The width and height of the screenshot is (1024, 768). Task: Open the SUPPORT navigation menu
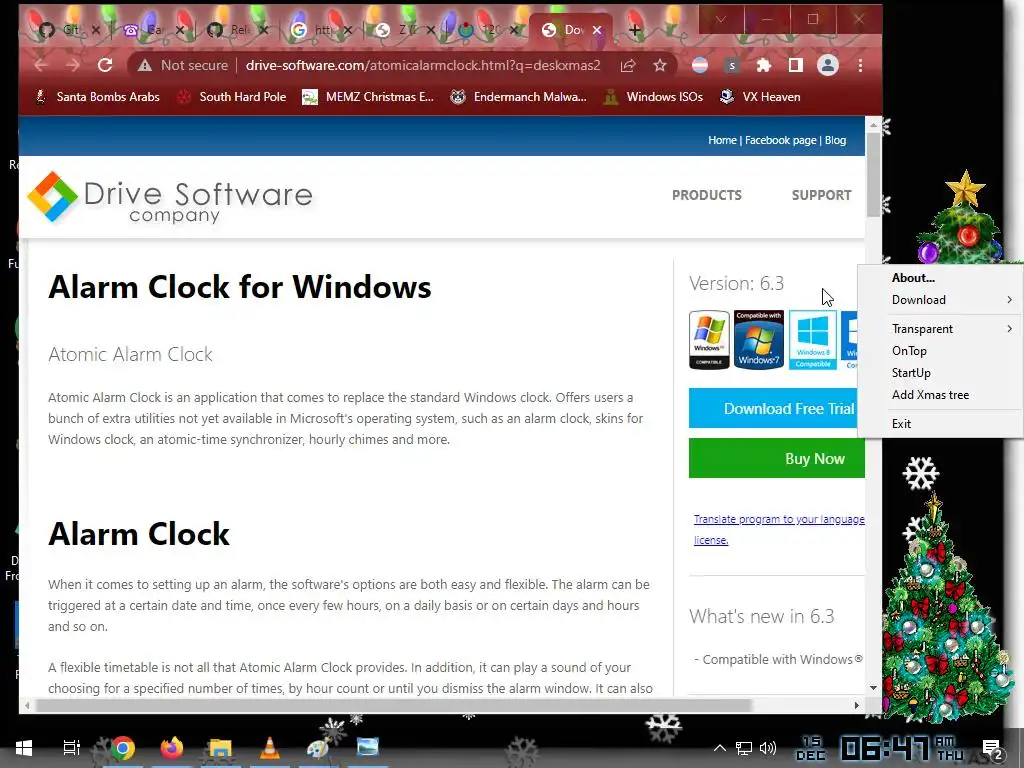821,195
